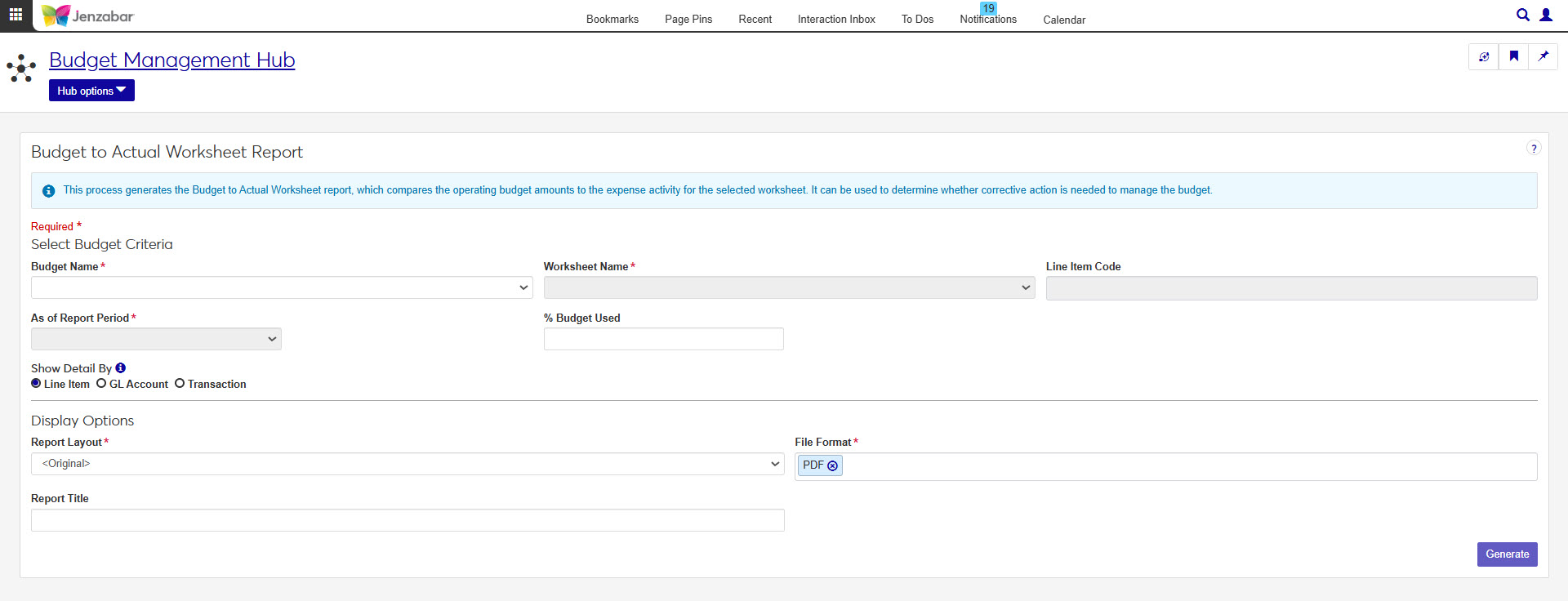
Task: Open Notifications in top navigation
Action: [x=987, y=19]
